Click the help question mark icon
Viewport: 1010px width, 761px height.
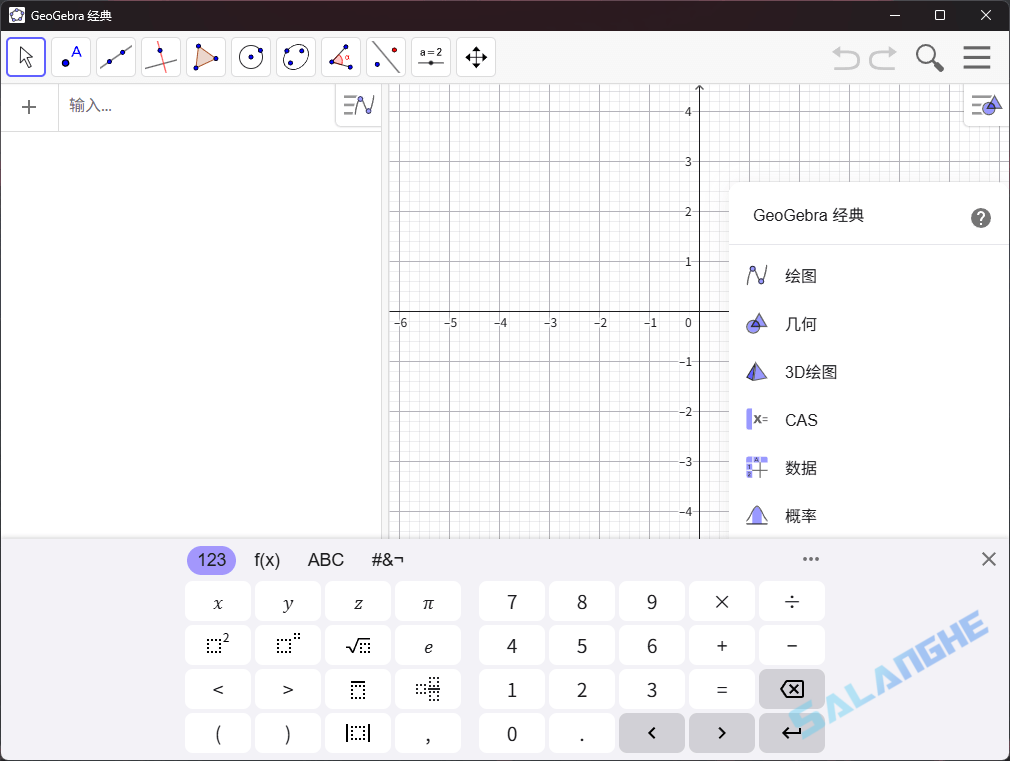[981, 217]
